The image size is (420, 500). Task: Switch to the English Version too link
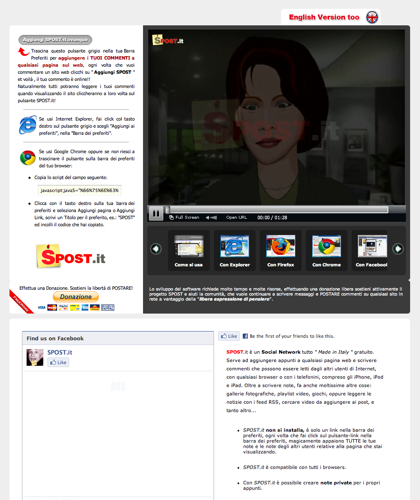[324, 17]
